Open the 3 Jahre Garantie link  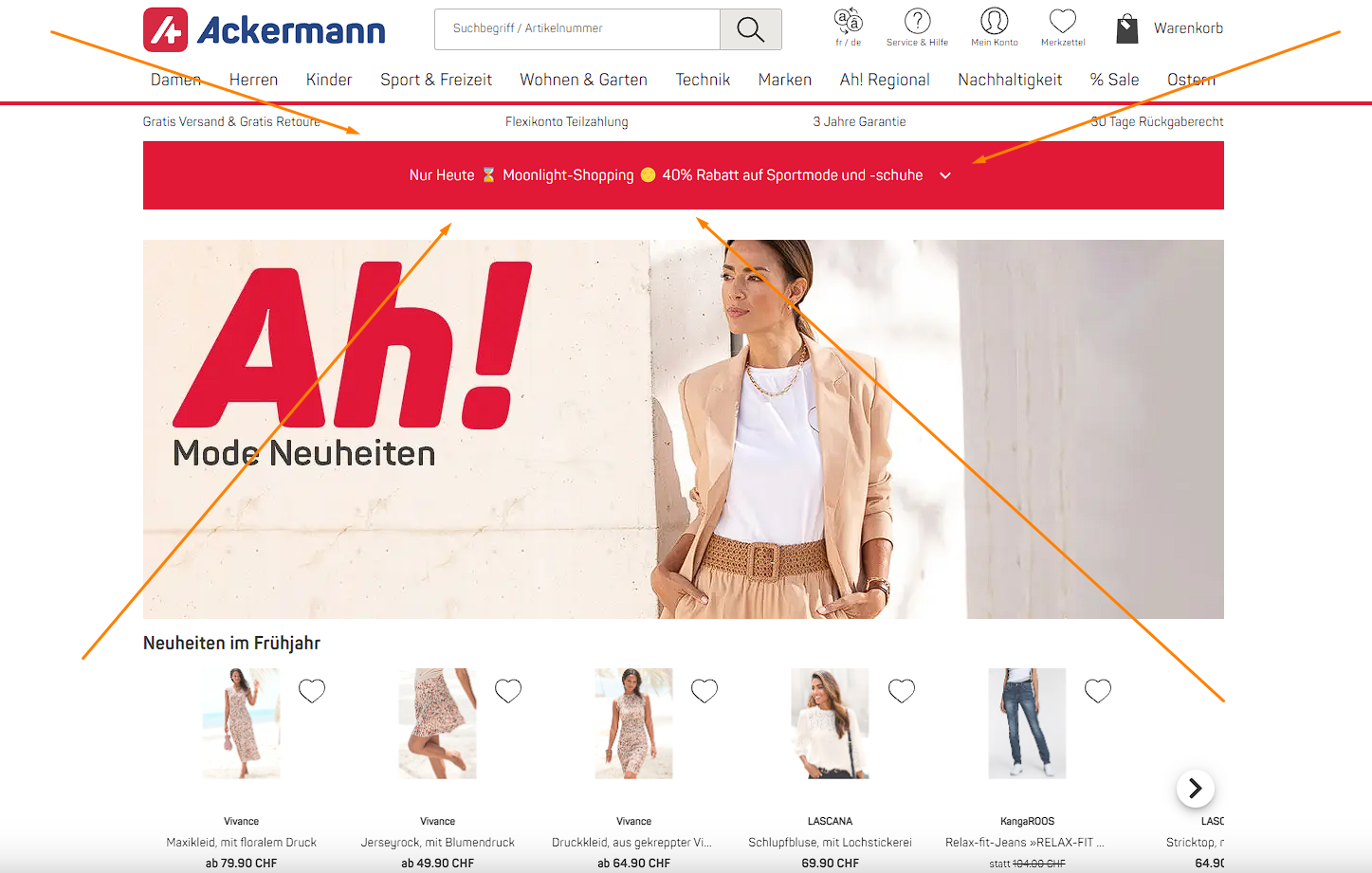click(859, 121)
